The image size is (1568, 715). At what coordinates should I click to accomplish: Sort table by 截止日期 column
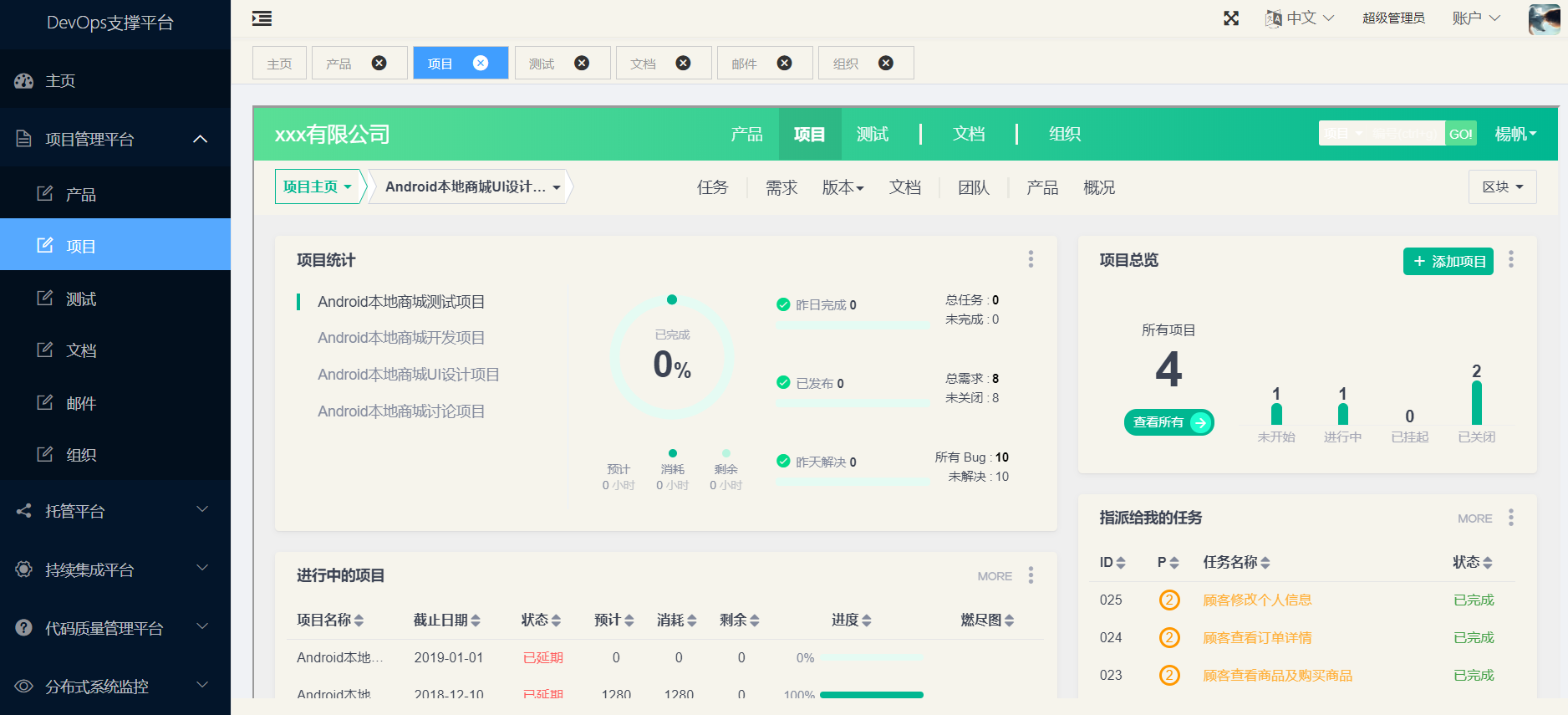coord(447,621)
